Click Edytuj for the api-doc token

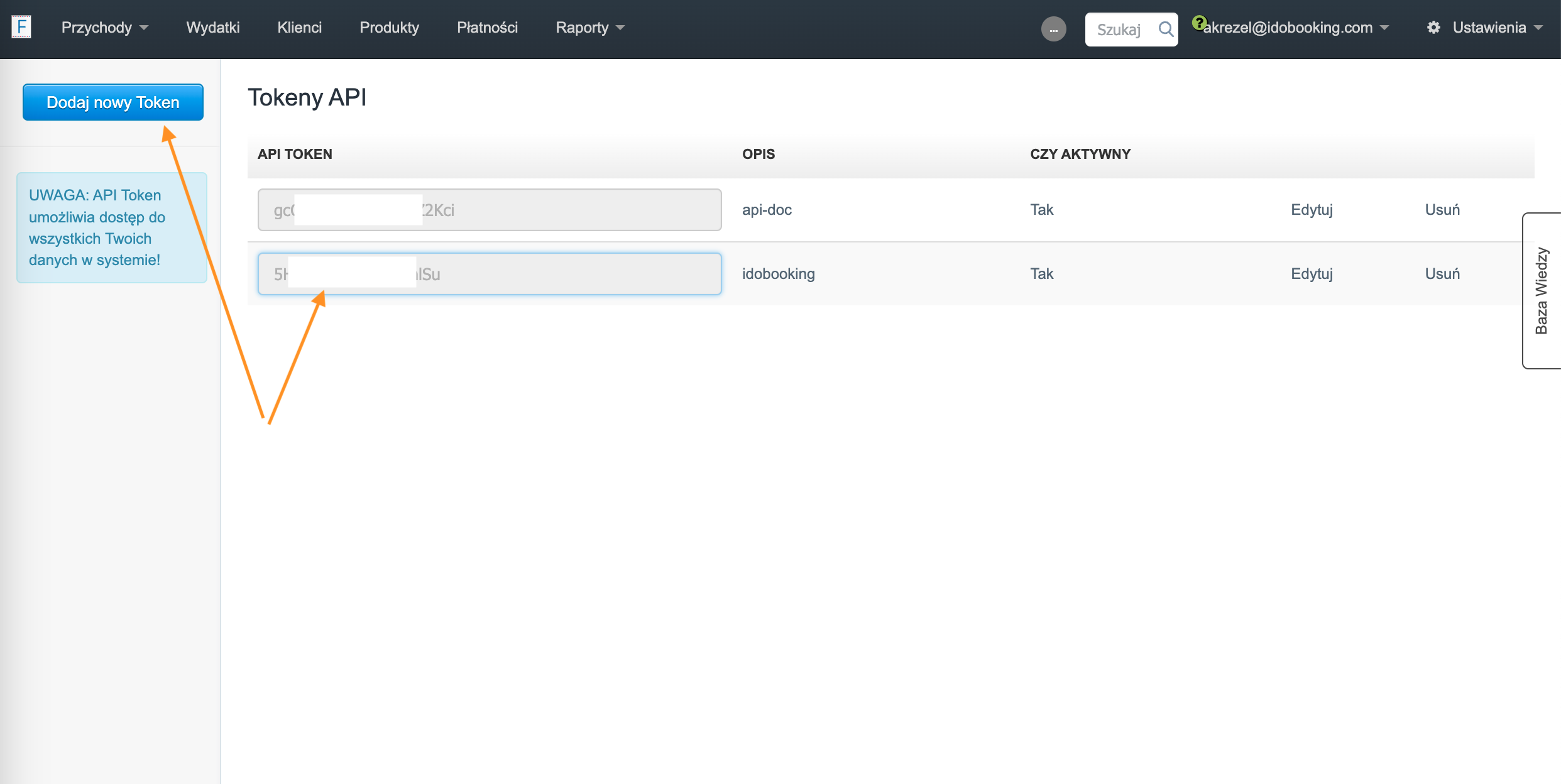click(x=1312, y=210)
